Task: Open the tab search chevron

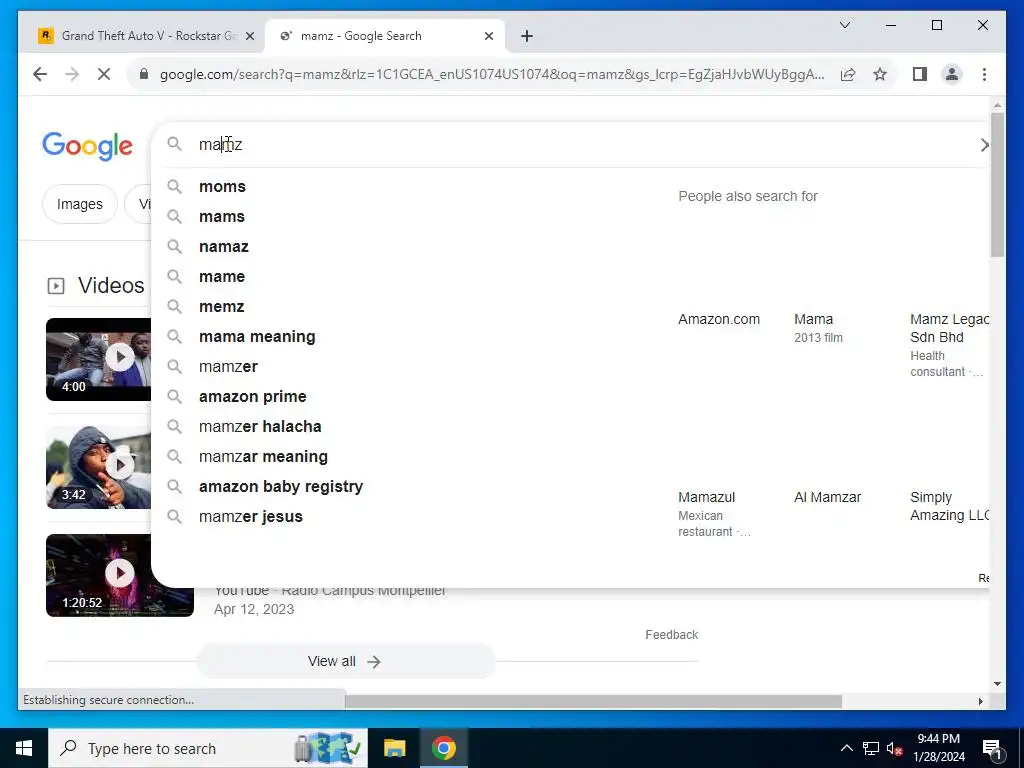Action: (844, 25)
